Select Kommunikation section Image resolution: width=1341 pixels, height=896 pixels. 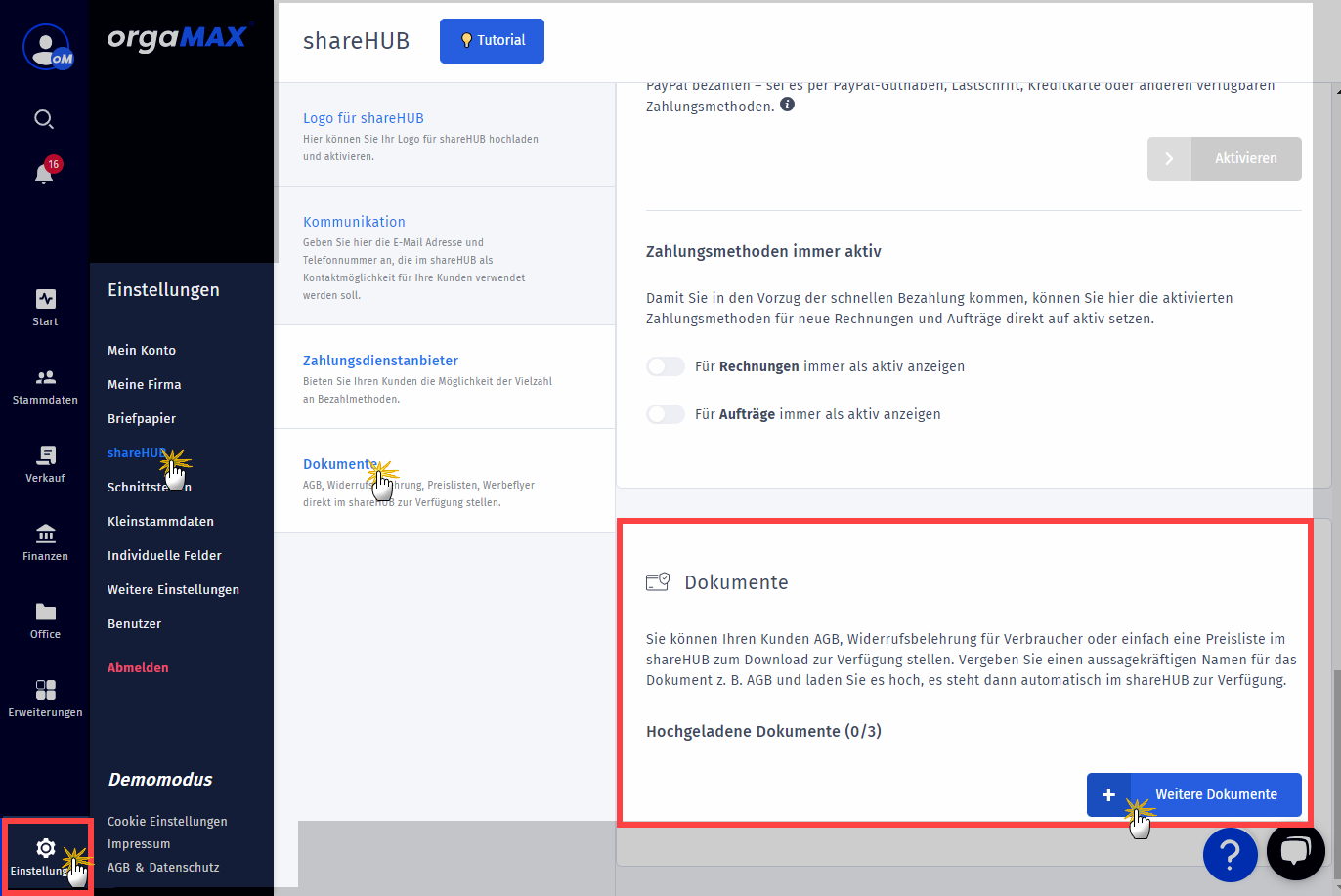tap(445, 256)
